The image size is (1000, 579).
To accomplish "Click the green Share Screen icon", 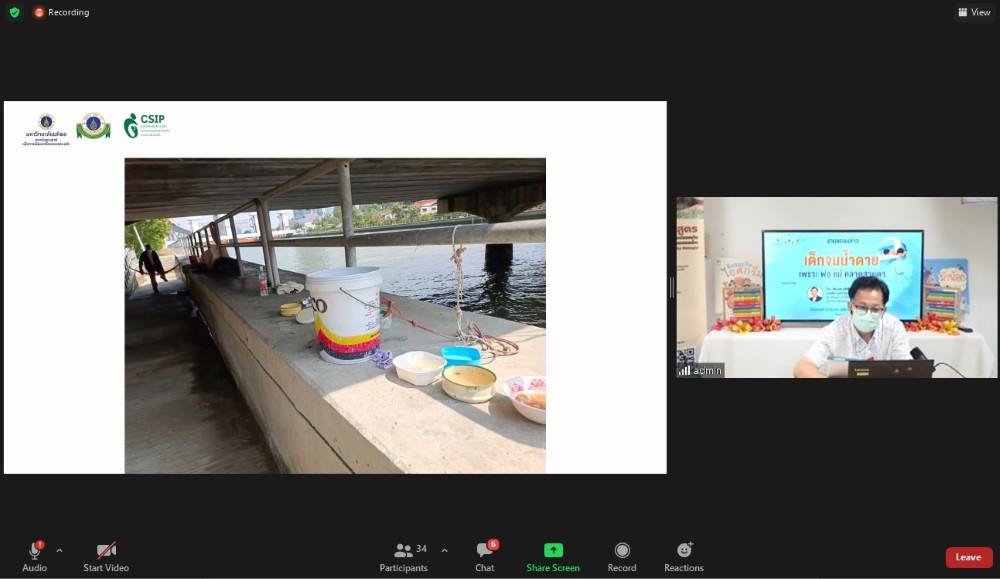I will pyautogui.click(x=553, y=550).
